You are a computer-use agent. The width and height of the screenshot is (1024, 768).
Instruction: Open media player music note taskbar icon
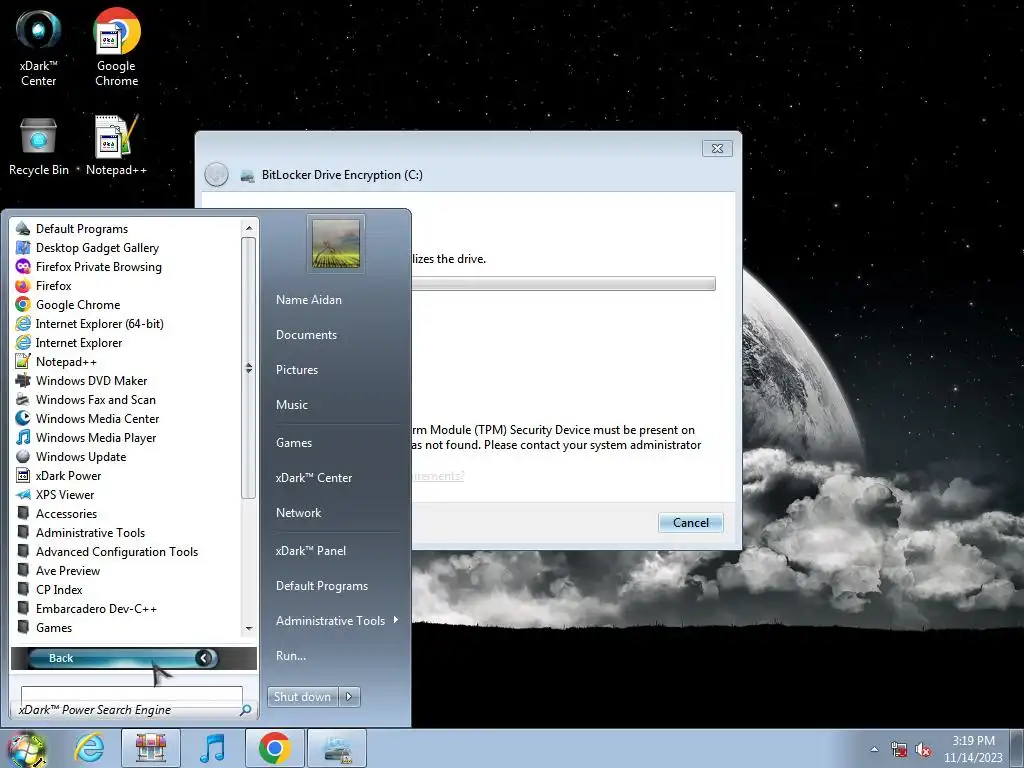click(212, 748)
